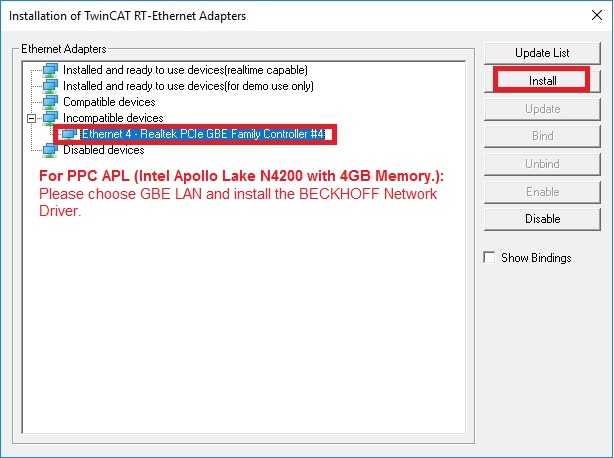Collapse the Incompatible devices tree node
The height and width of the screenshot is (458, 614).
tap(32, 118)
